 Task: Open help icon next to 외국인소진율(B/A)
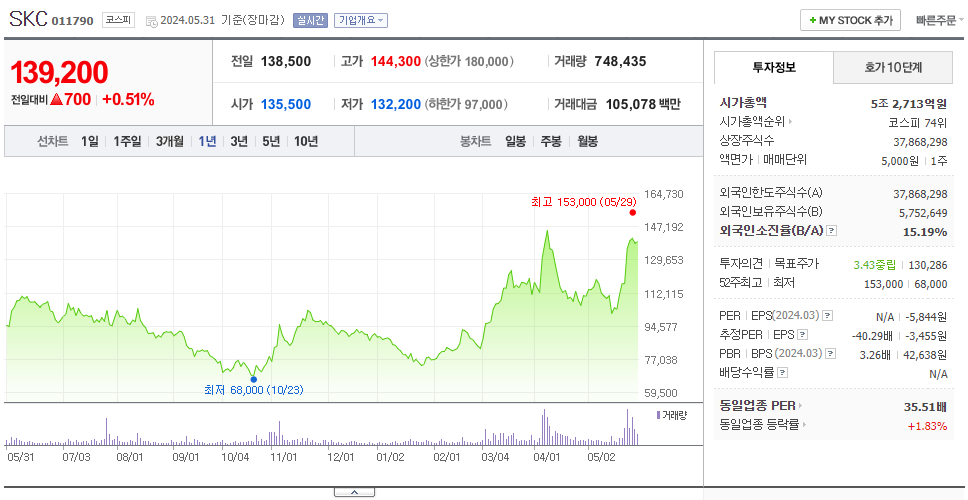[832, 231]
